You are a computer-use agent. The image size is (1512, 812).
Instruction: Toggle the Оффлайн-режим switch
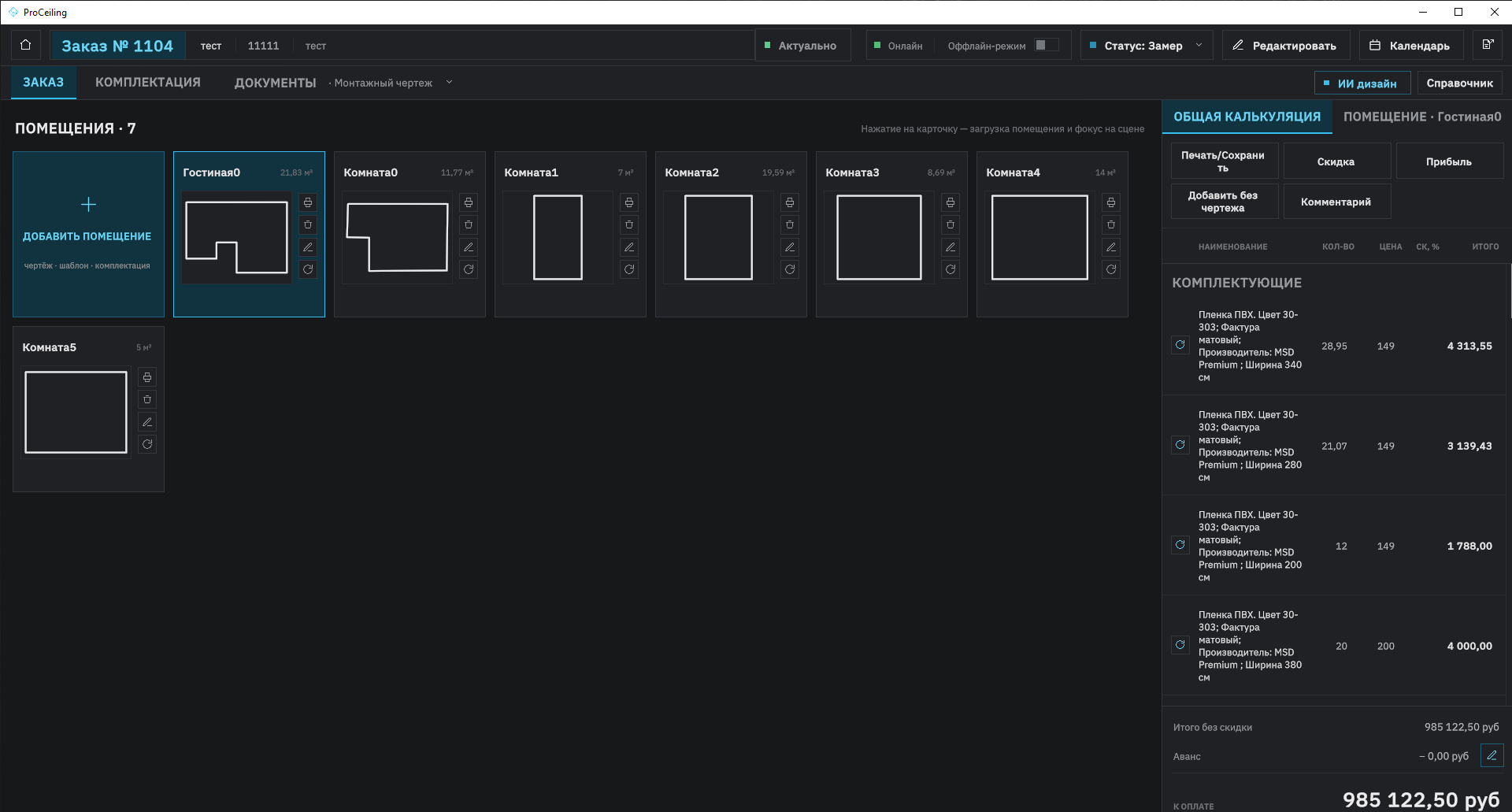[1047, 45]
